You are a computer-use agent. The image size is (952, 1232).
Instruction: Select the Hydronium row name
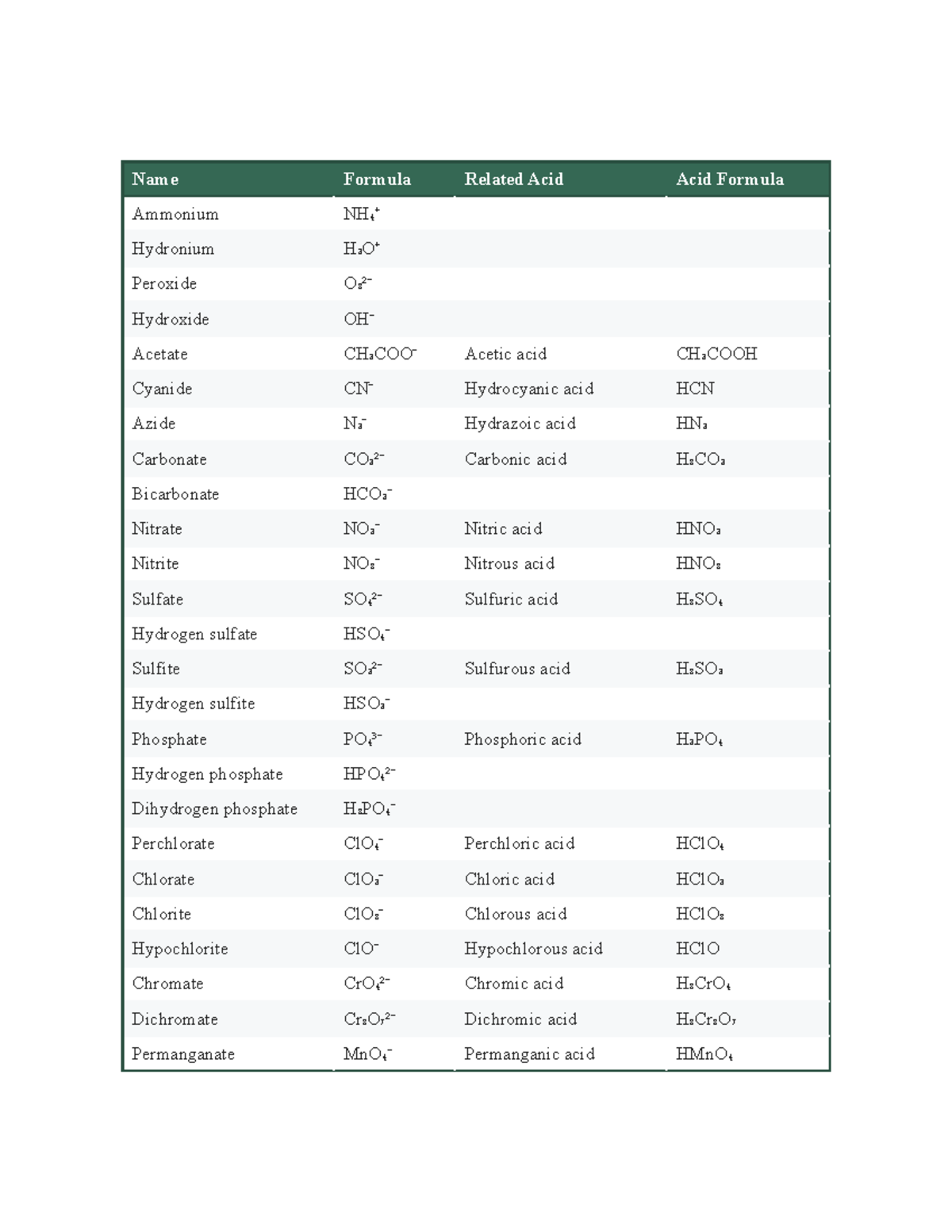tap(173, 249)
